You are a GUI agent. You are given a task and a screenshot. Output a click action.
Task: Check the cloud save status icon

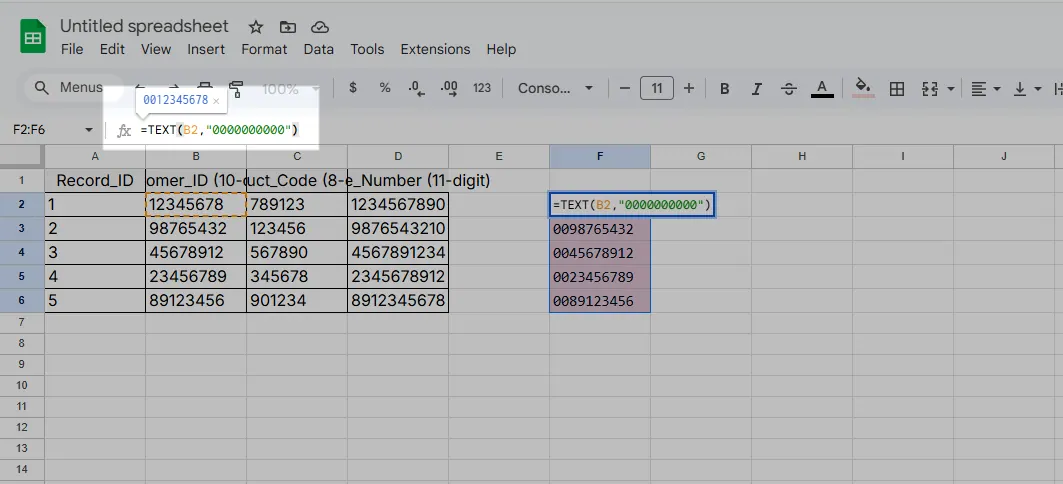pos(320,27)
